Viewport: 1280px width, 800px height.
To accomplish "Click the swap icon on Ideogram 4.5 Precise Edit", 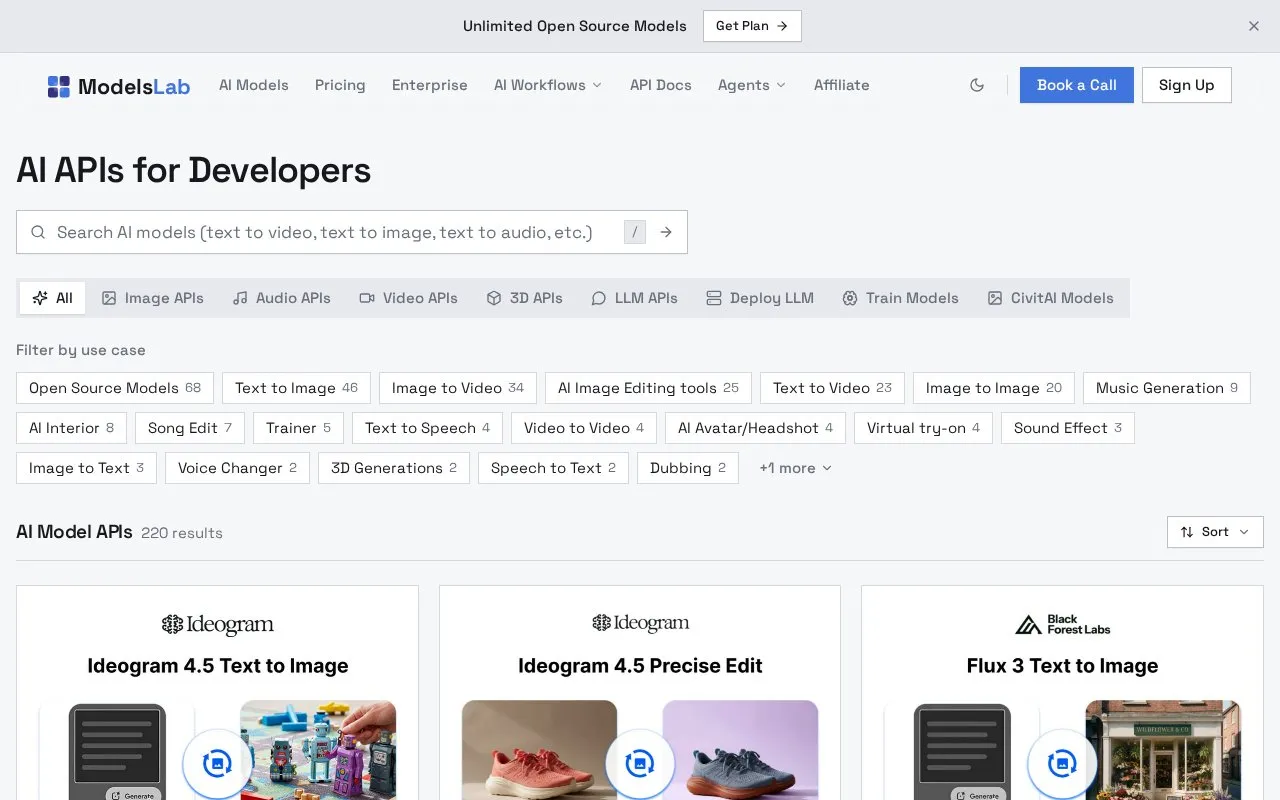I will tap(640, 764).
